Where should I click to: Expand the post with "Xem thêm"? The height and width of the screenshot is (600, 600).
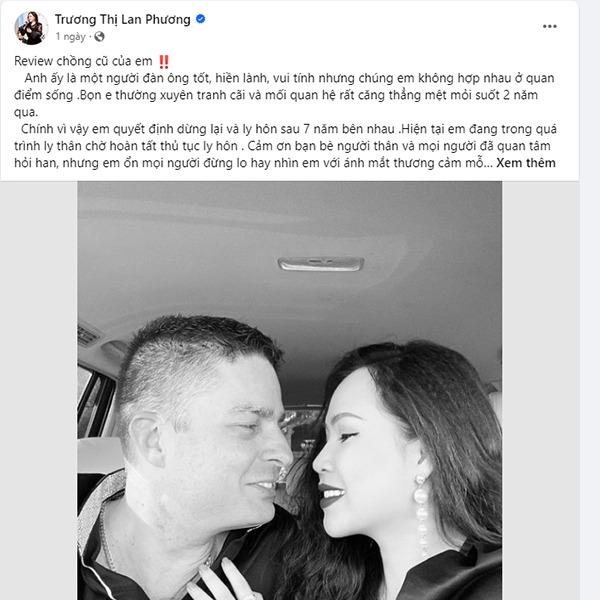click(526, 163)
